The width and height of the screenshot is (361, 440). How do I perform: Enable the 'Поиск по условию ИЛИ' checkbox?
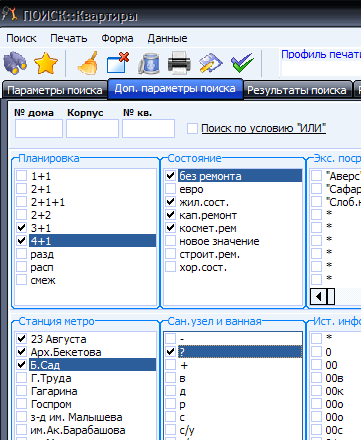(192, 129)
